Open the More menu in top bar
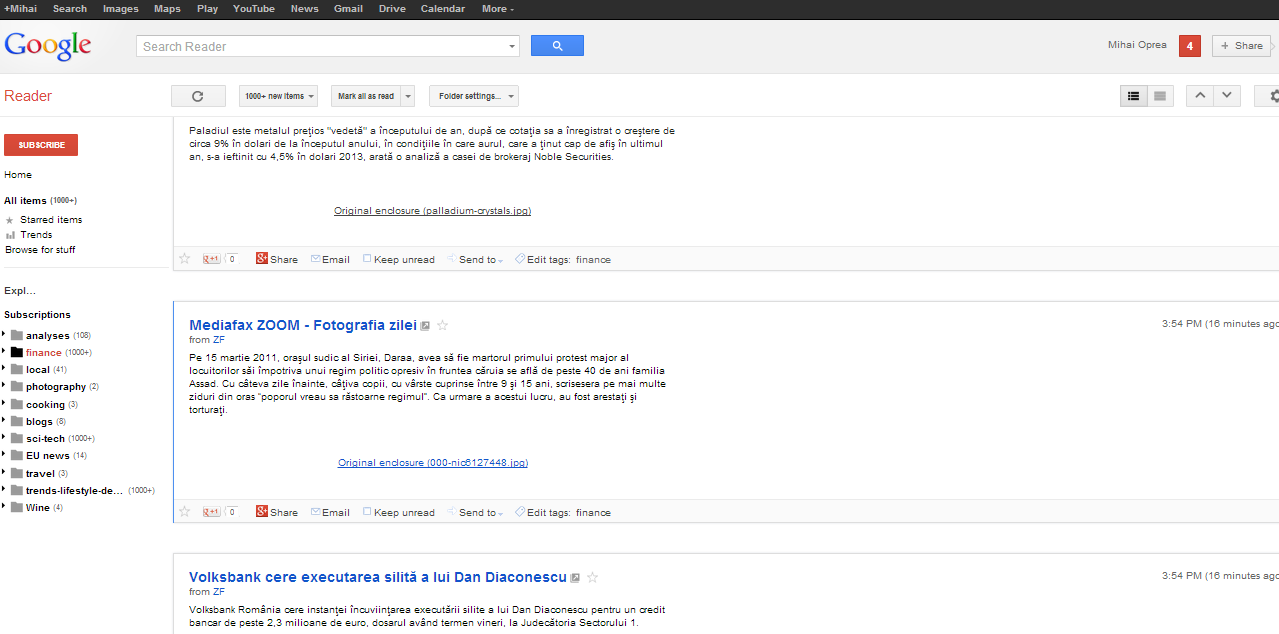This screenshot has width=1279, height=634. pyautogui.click(x=497, y=9)
